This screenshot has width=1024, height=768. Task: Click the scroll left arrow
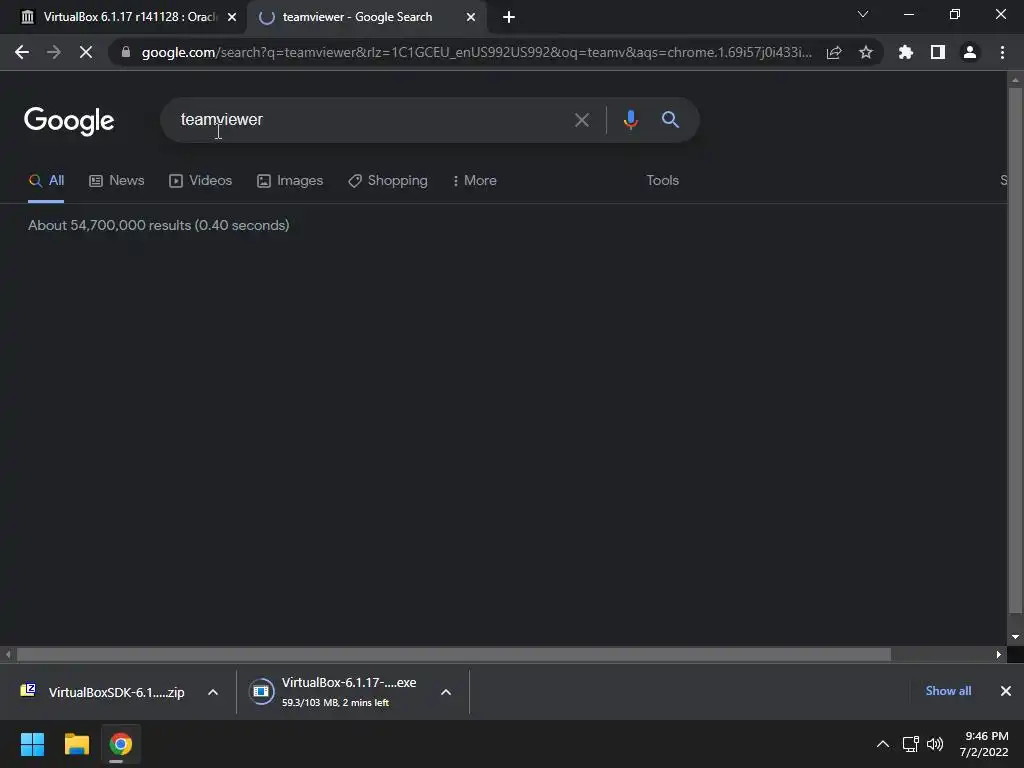[x=8, y=654]
